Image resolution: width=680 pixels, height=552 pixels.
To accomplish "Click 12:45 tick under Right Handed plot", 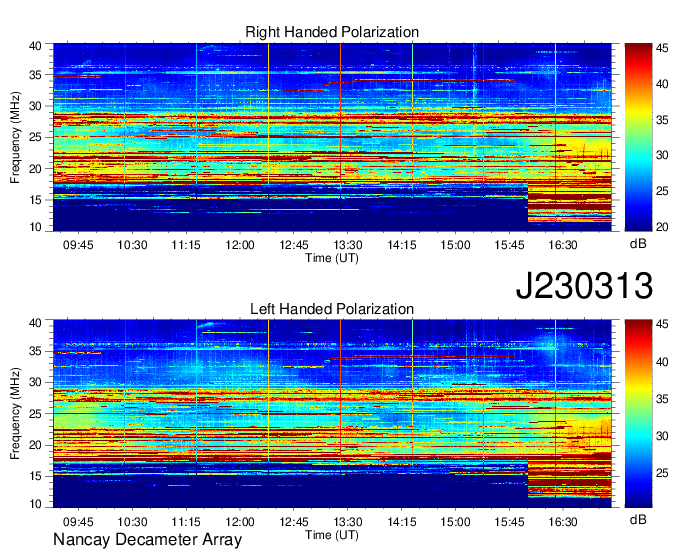I will click(294, 245).
